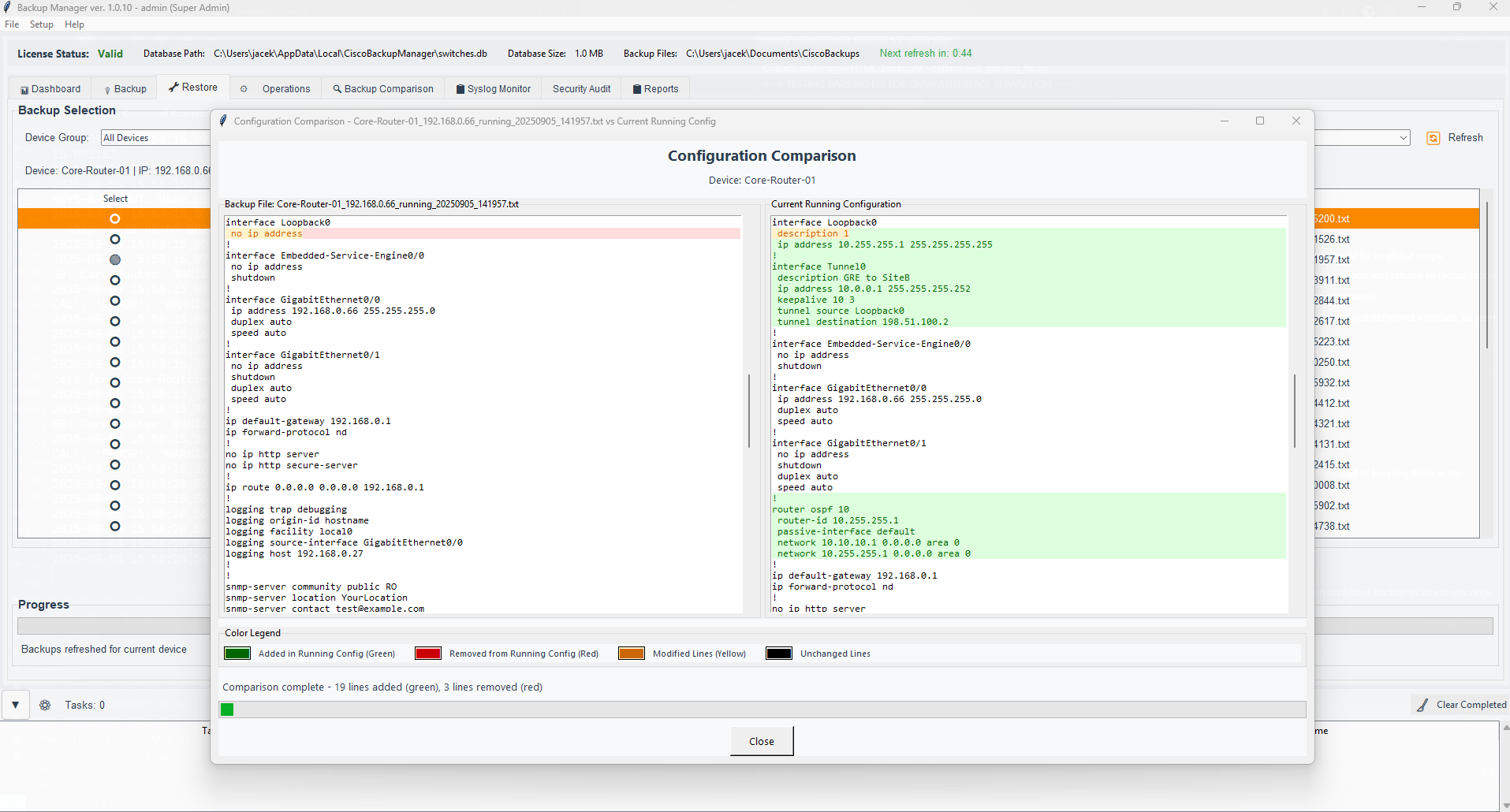This screenshot has width=1510, height=812.
Task: Click the Close button in comparison dialog
Action: [x=762, y=741]
